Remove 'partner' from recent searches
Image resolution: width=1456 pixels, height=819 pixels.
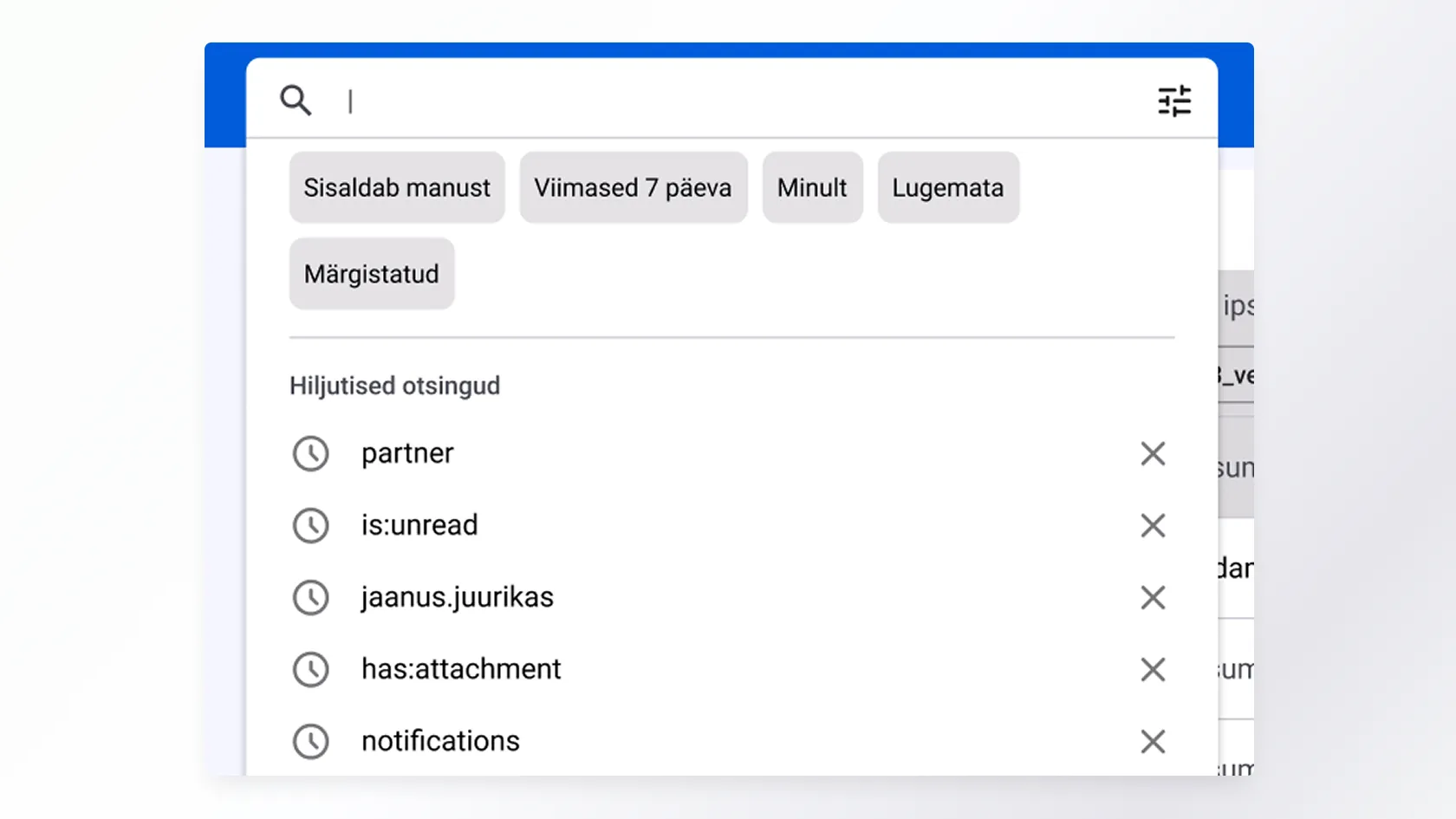(x=1153, y=453)
